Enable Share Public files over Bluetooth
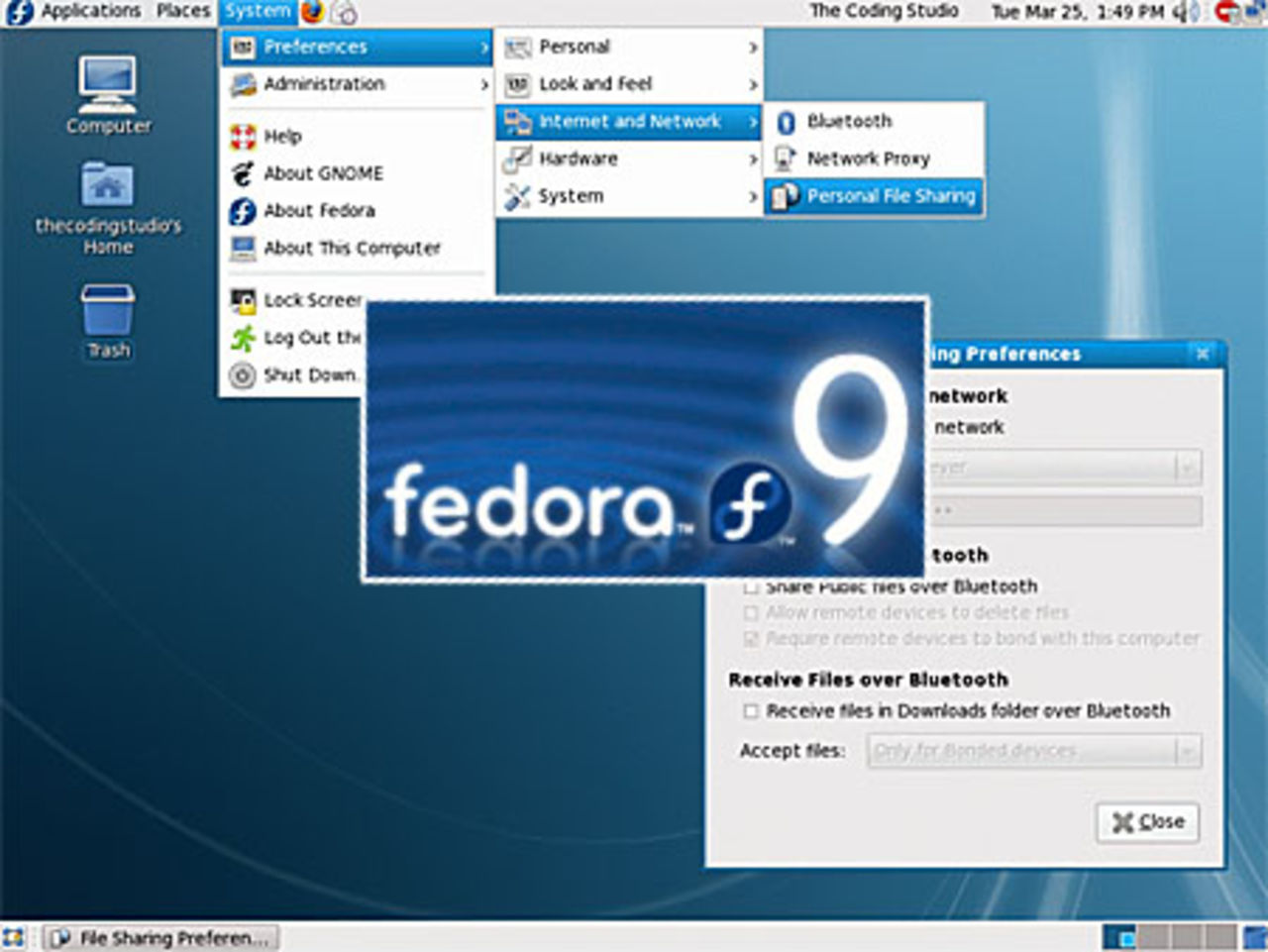Image resolution: width=1268 pixels, height=952 pixels. [751, 586]
